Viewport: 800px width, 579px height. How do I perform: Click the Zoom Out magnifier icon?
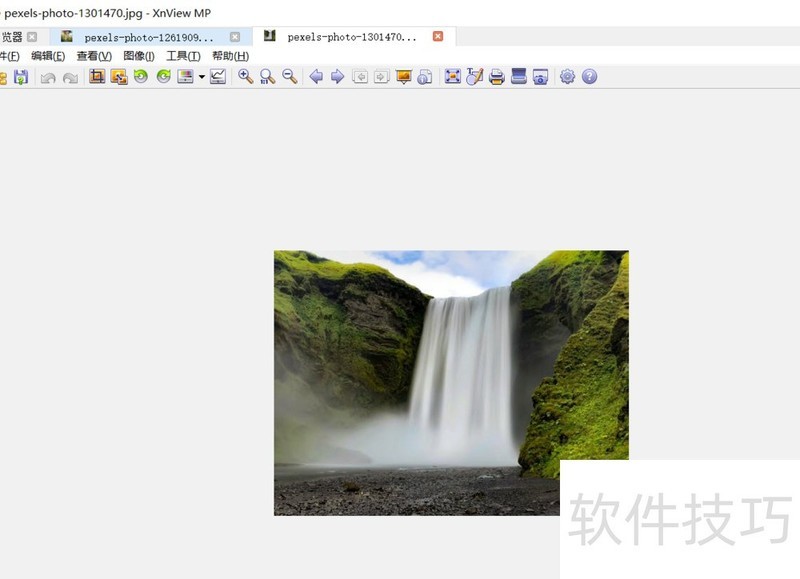(x=288, y=76)
